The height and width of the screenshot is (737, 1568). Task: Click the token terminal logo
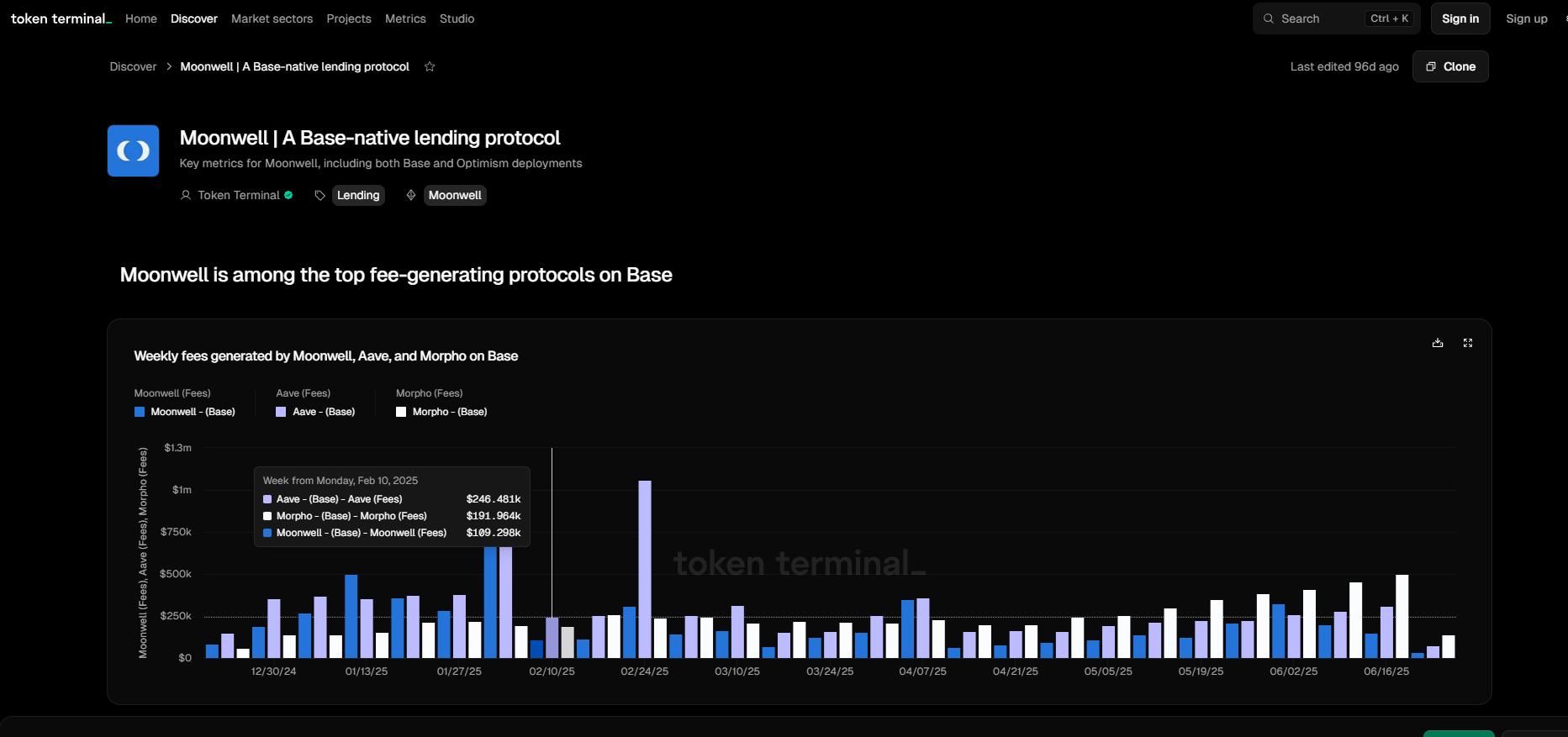(x=61, y=18)
